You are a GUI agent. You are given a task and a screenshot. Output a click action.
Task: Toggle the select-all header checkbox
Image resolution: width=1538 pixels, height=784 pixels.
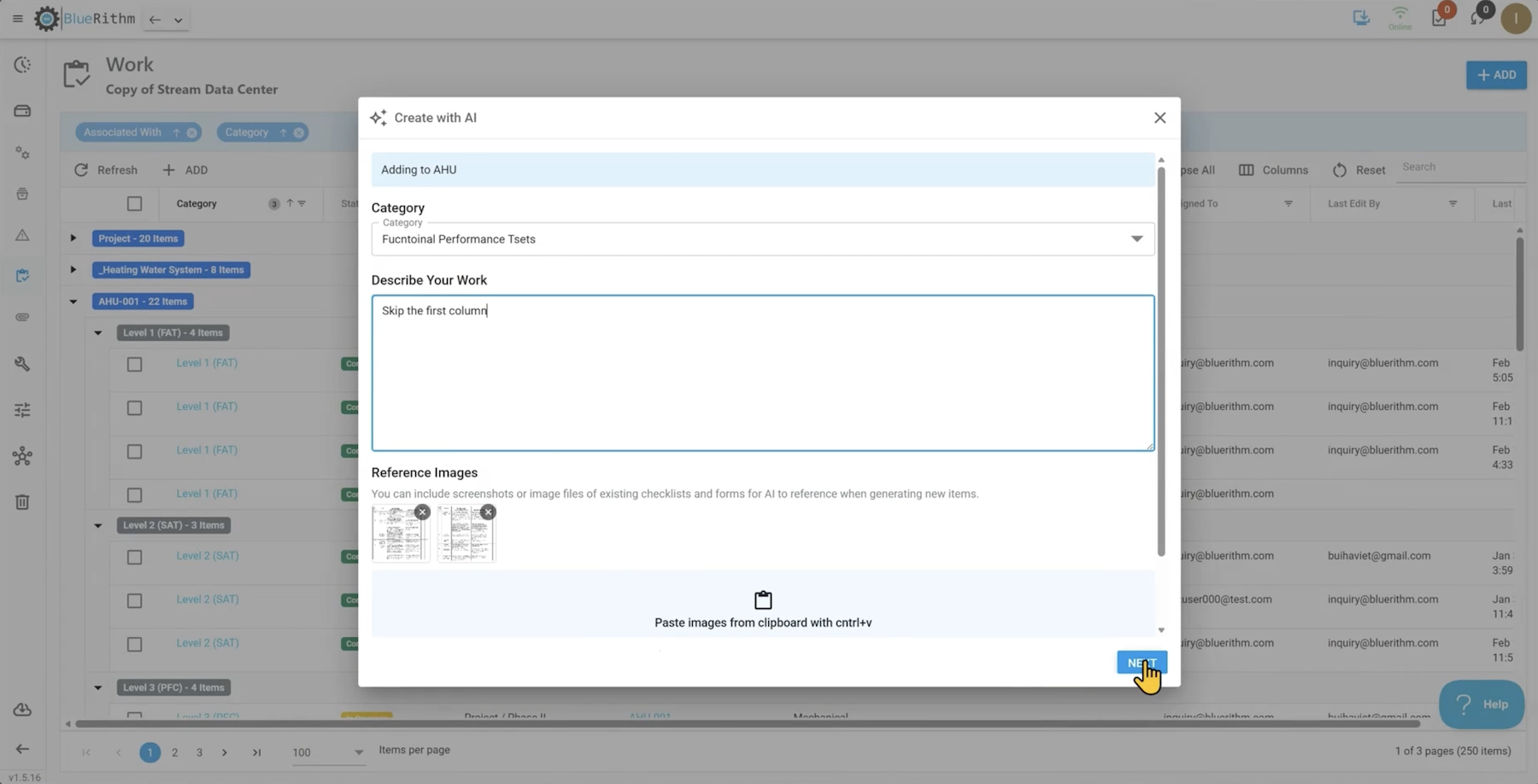[x=134, y=203]
